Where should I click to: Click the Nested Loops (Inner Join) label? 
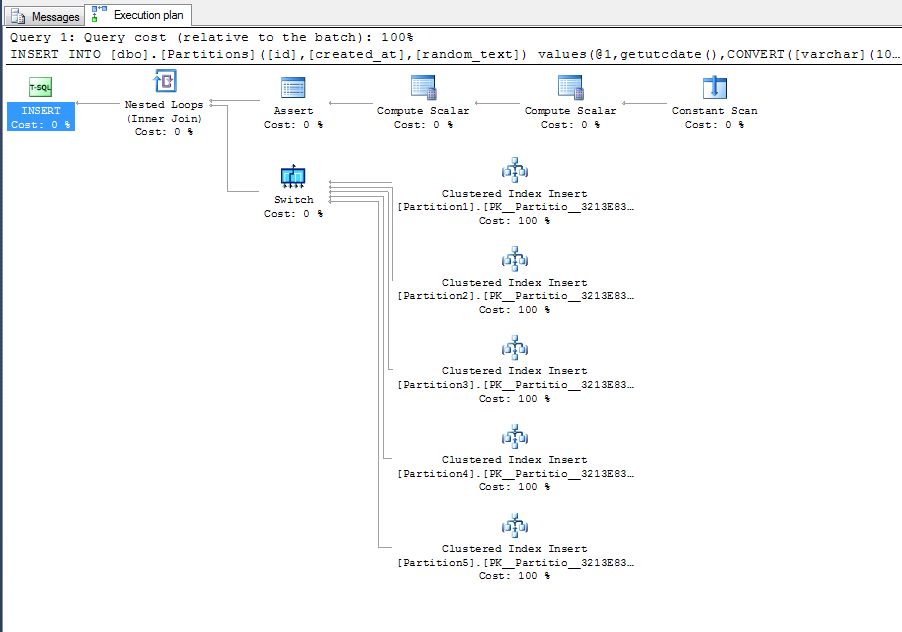tap(164, 111)
